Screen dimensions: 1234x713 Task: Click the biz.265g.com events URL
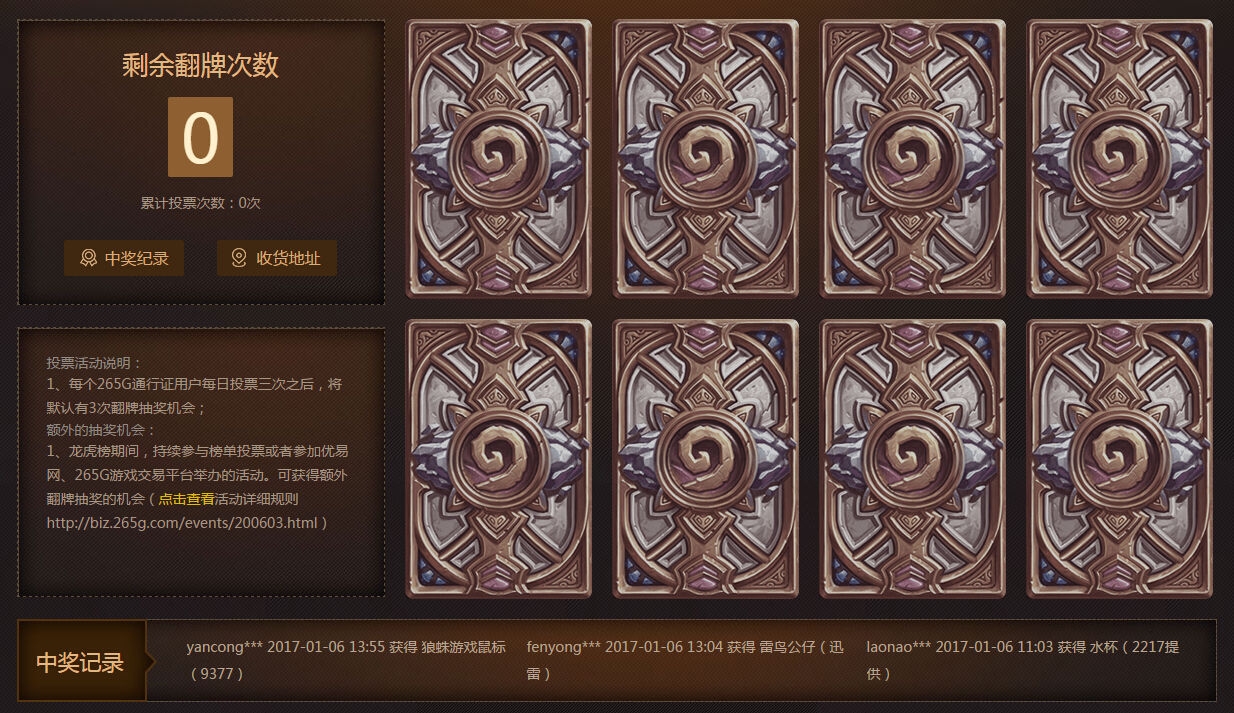pyautogui.click(x=182, y=522)
